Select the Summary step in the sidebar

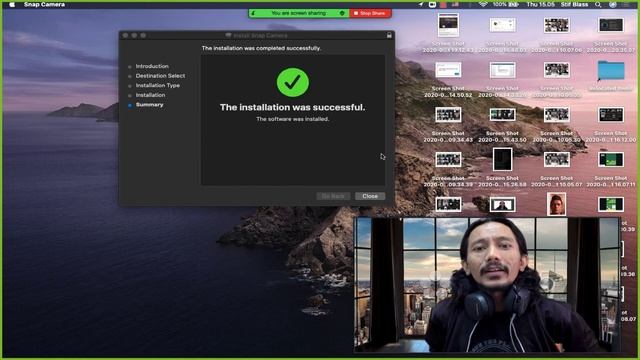[x=149, y=104]
